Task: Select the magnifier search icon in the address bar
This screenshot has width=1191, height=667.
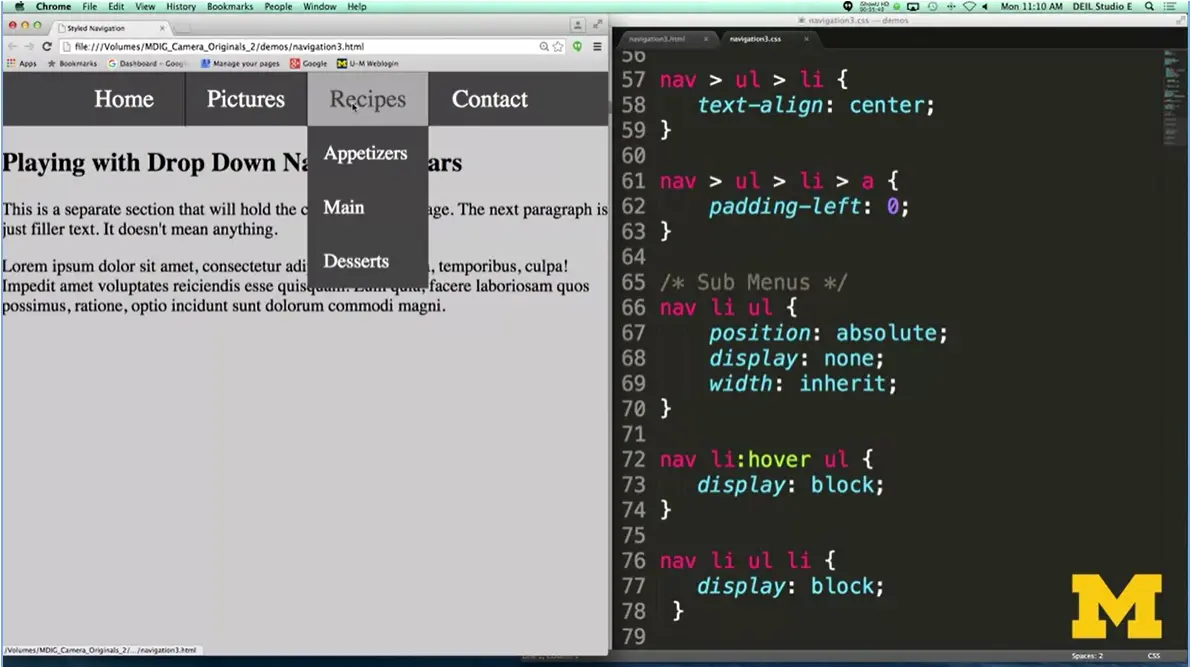Action: [542, 46]
